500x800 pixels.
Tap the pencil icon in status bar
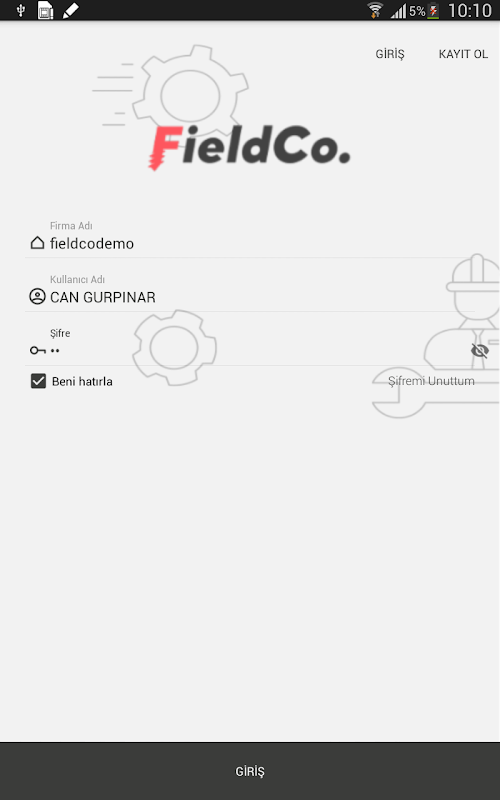tap(70, 10)
